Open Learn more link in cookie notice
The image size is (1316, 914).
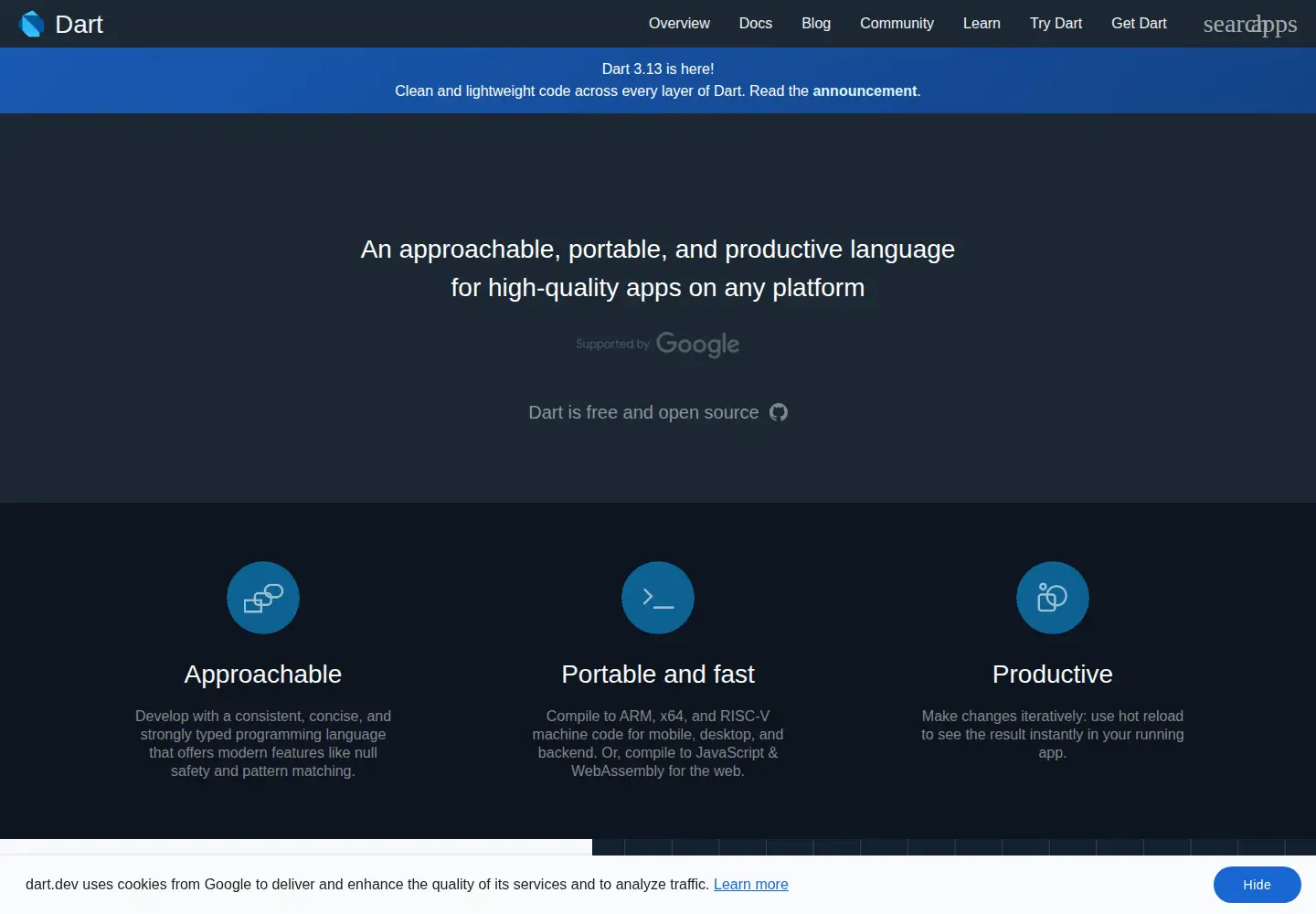pyautogui.click(x=750, y=885)
